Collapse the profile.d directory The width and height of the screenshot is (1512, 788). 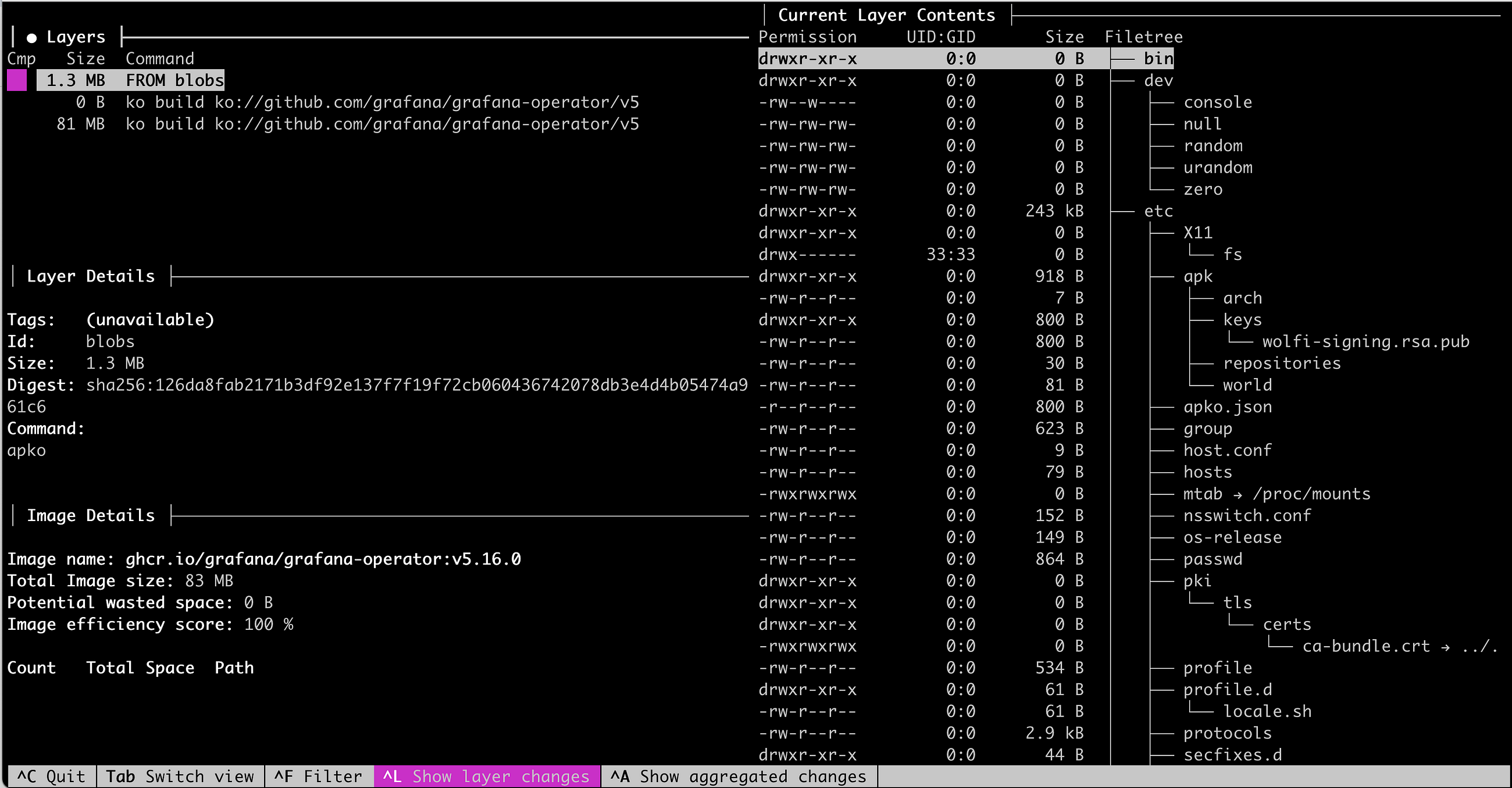point(1227,689)
